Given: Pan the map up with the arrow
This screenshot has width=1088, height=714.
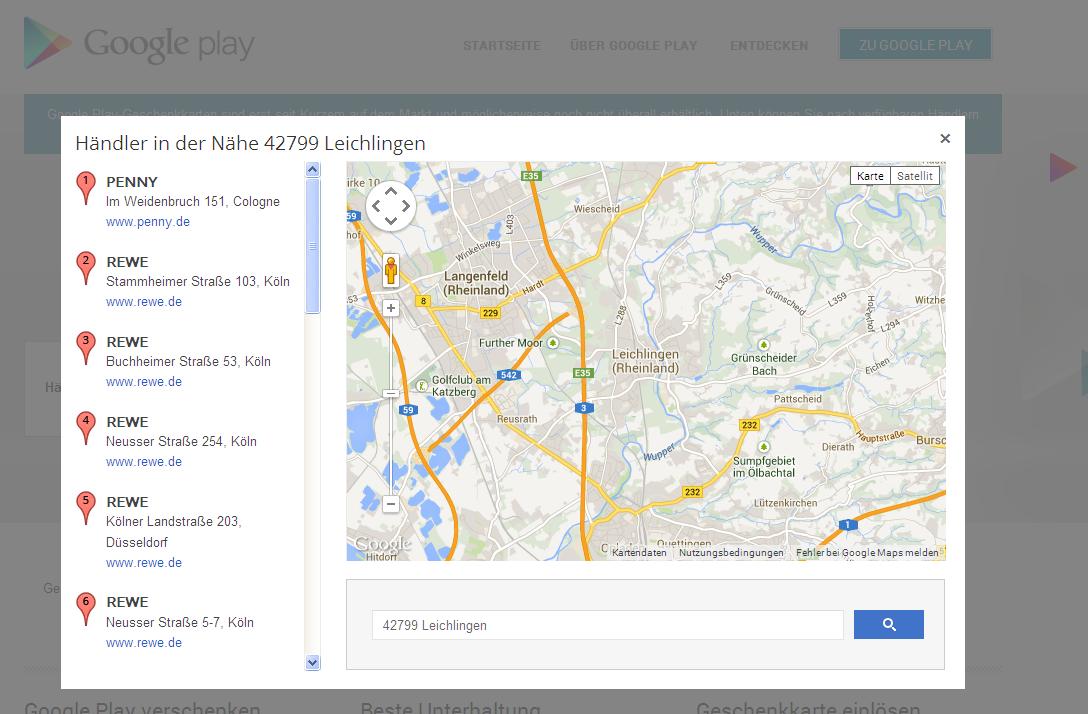Looking at the screenshot, I should [391, 191].
